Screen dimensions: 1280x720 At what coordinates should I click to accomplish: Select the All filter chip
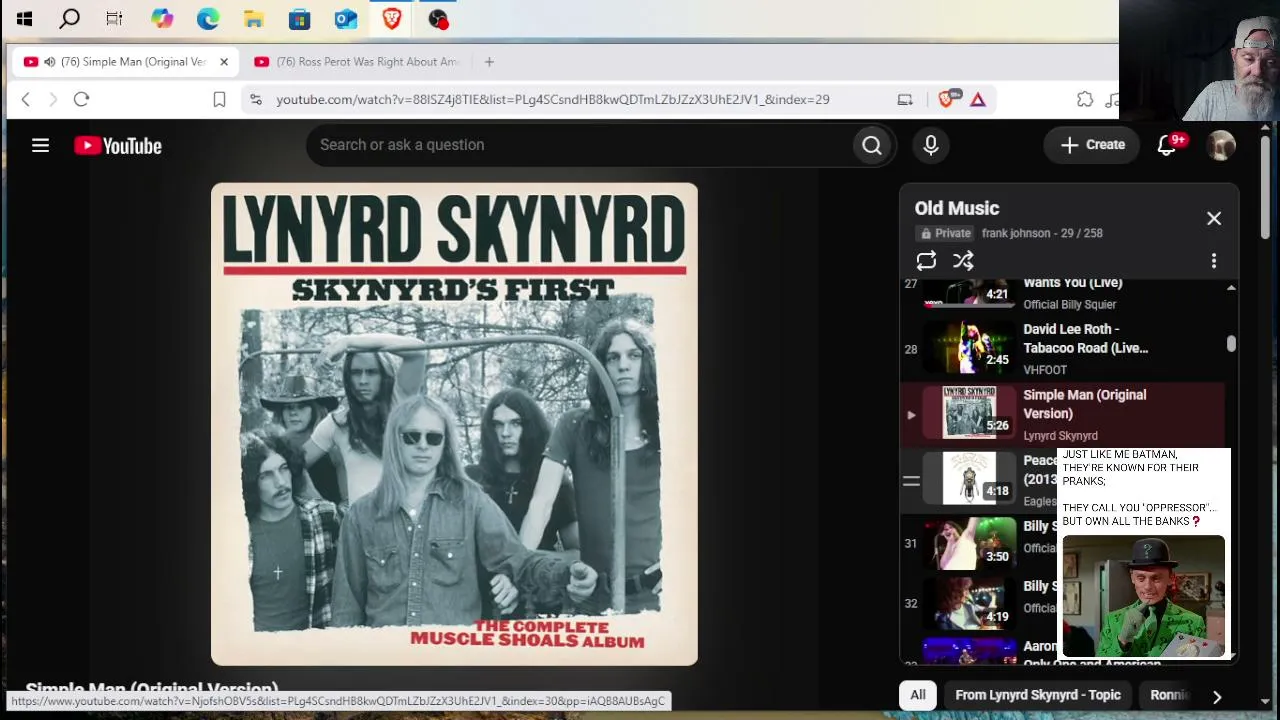click(918, 695)
